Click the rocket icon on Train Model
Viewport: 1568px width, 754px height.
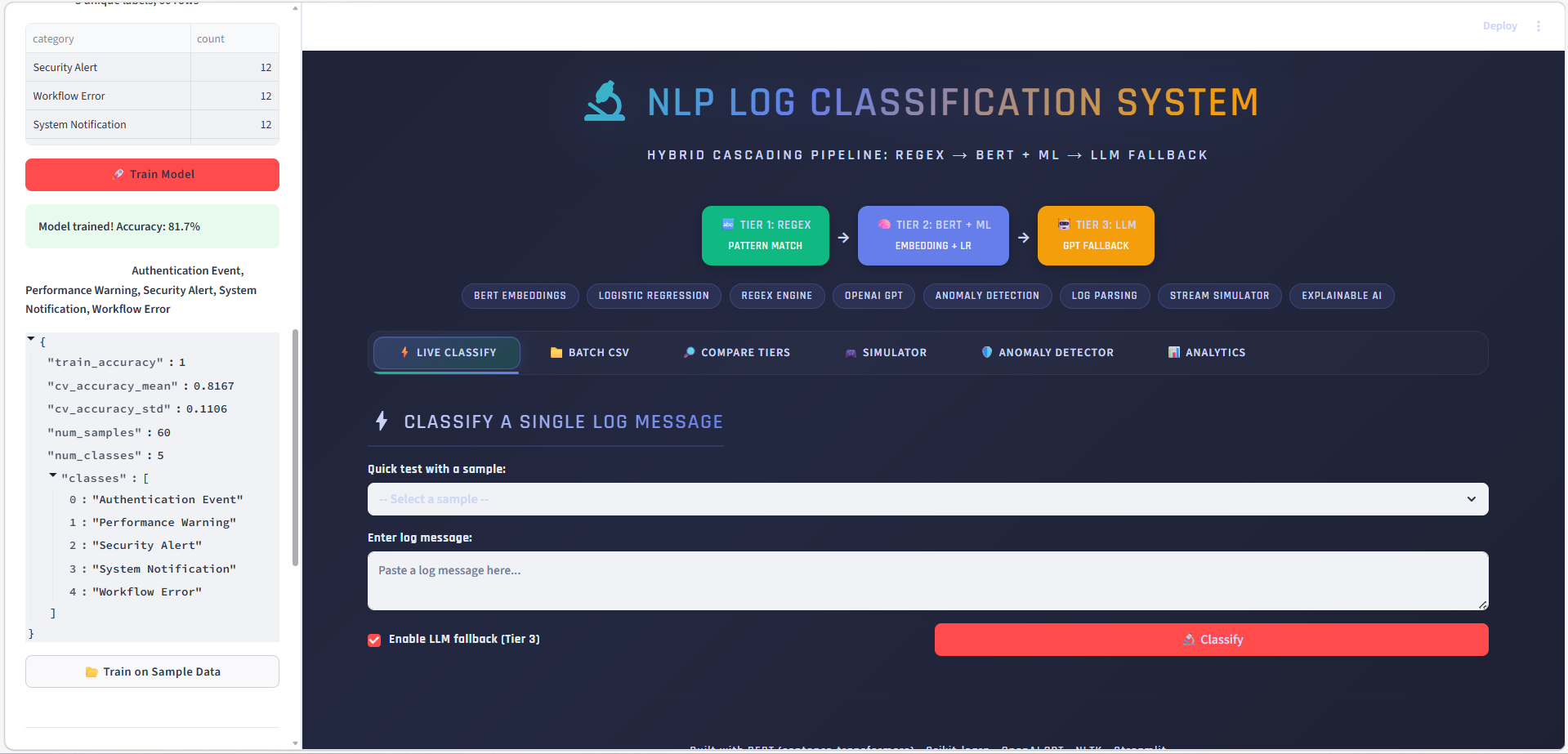(118, 174)
